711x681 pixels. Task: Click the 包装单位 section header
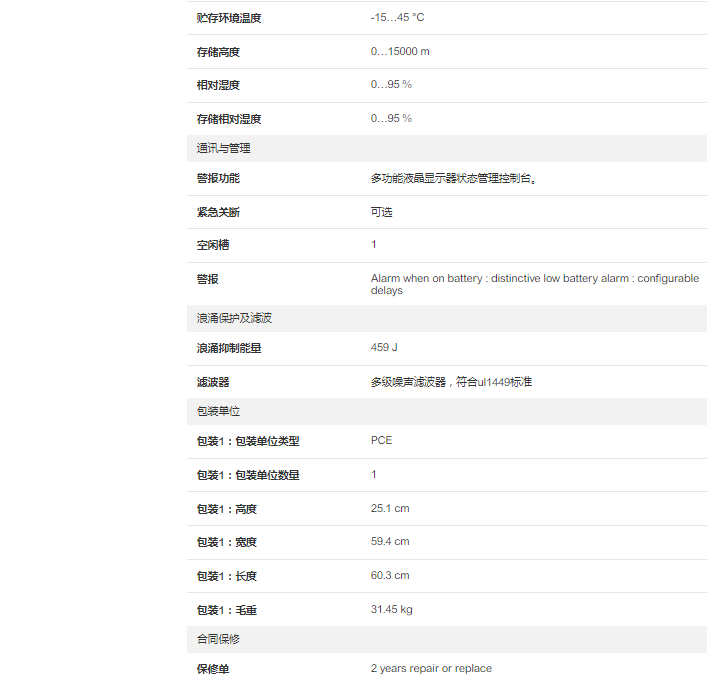(x=218, y=411)
